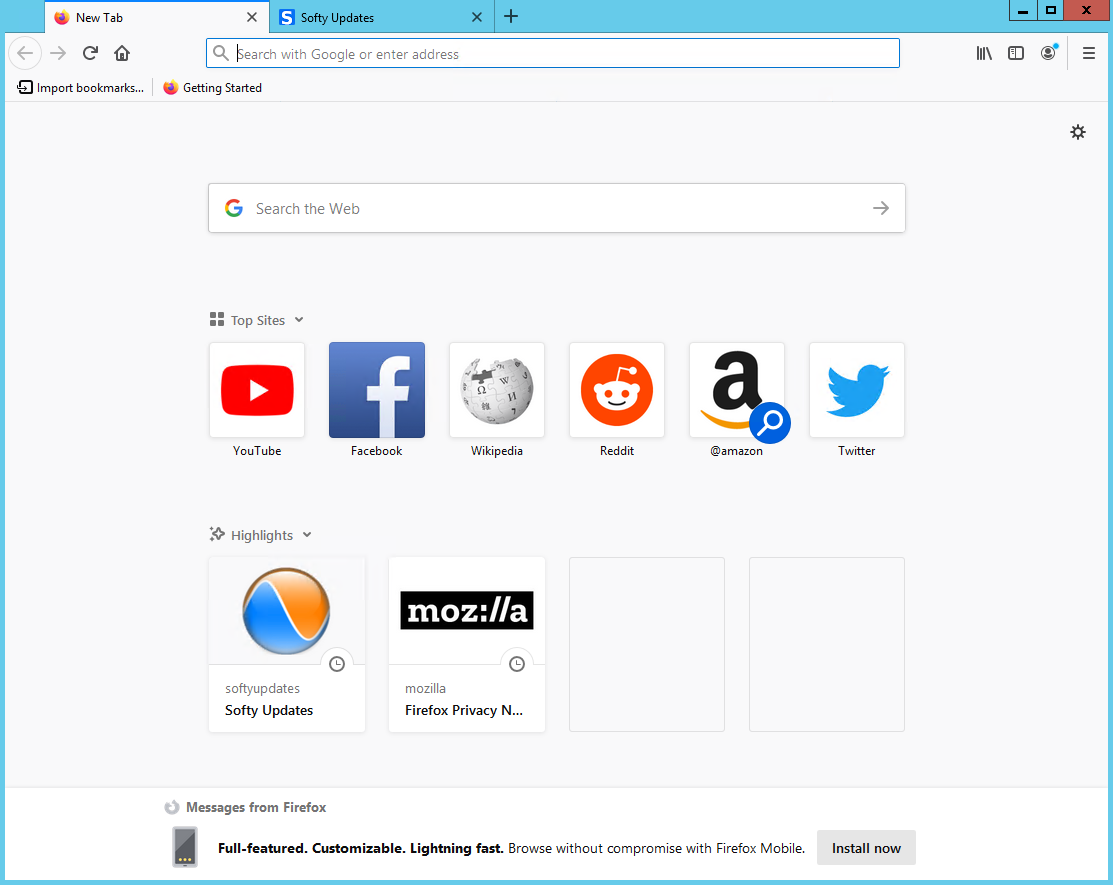The width and height of the screenshot is (1113, 885).
Task: Click the mobile phone icon in Firefox messages
Action: (185, 847)
